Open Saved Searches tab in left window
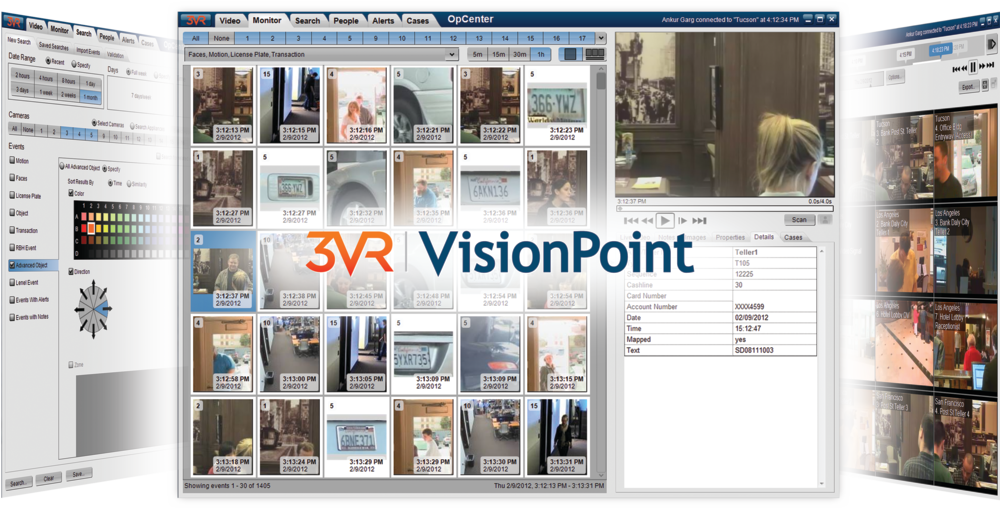 (54, 47)
